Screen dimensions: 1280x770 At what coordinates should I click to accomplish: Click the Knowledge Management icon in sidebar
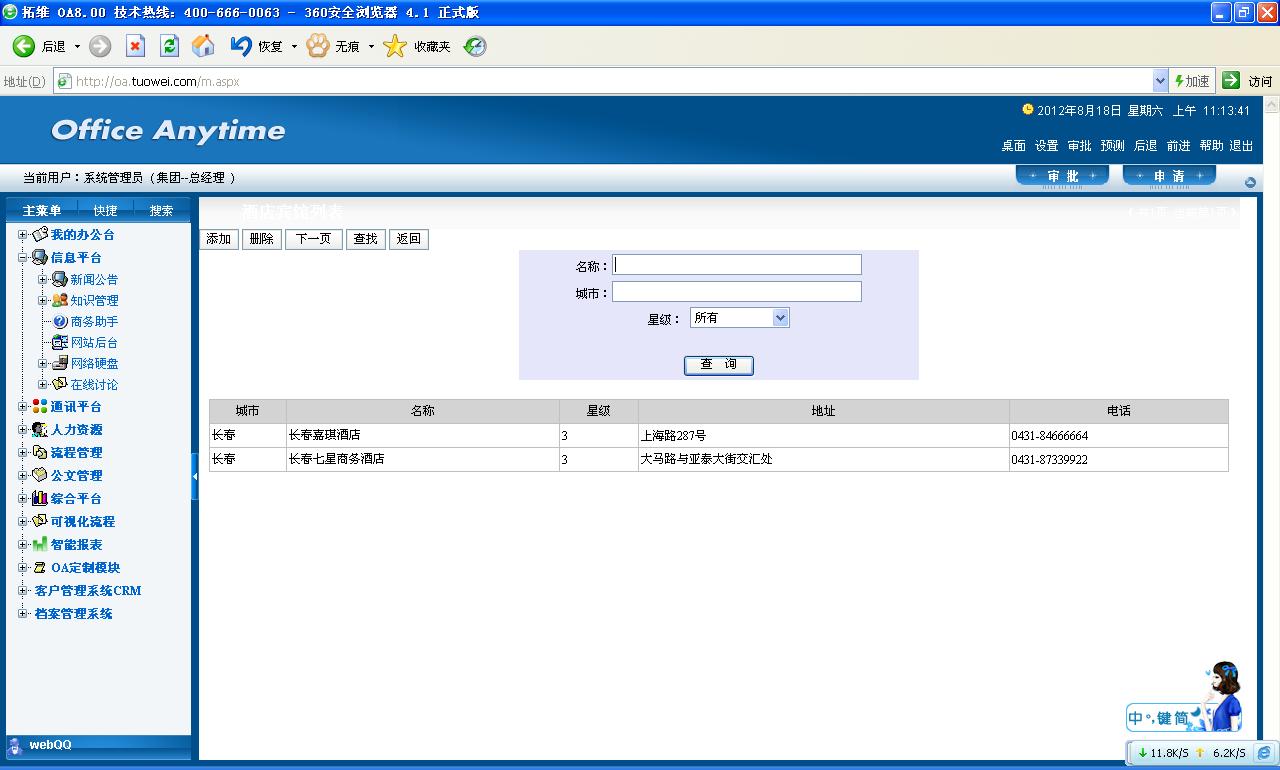point(60,300)
